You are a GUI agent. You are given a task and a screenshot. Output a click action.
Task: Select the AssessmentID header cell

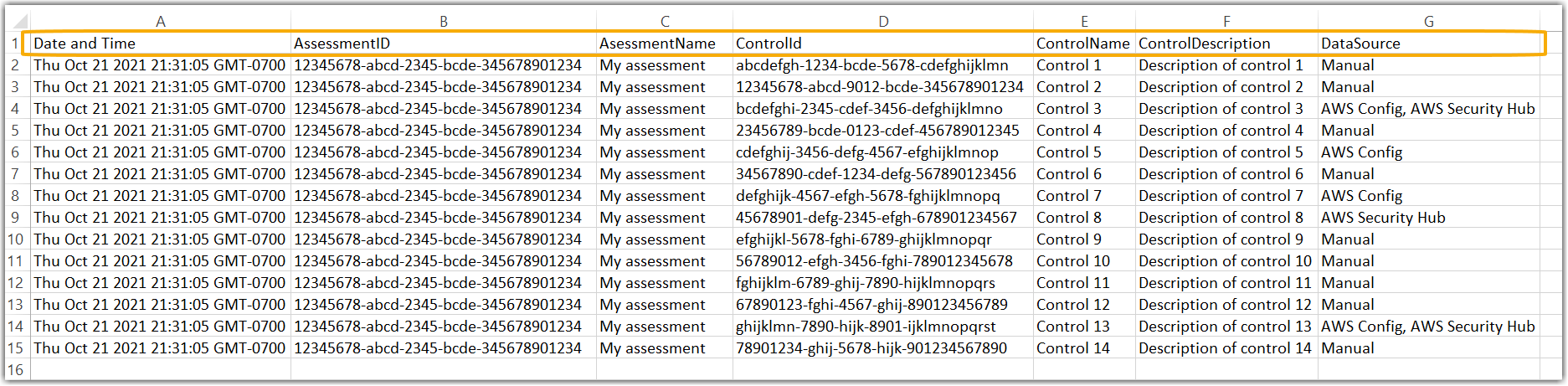(342, 44)
